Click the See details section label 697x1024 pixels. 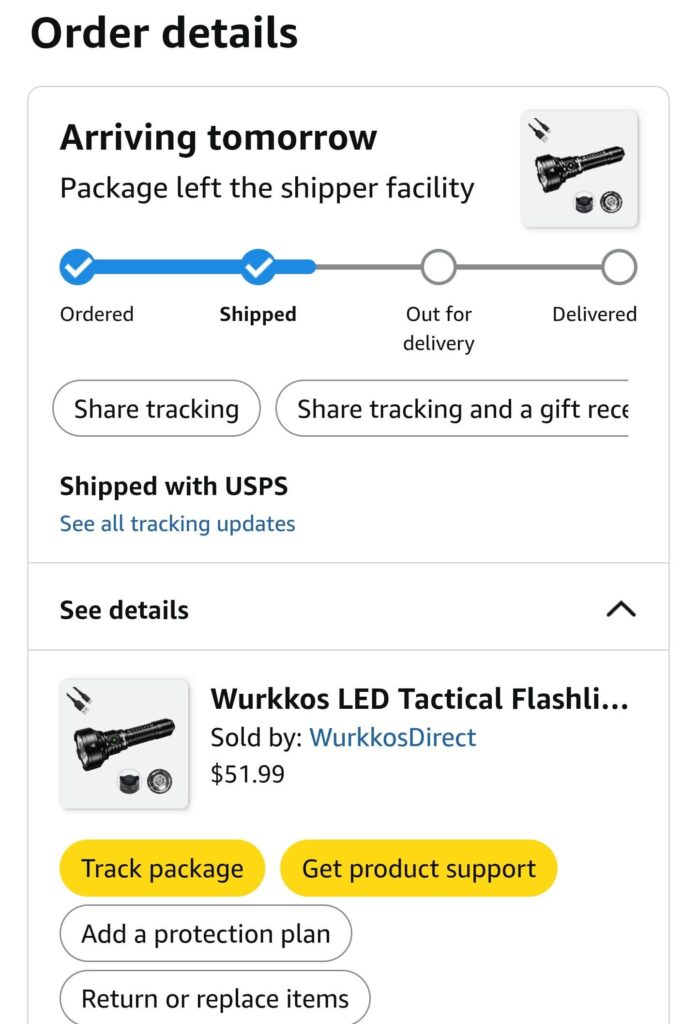(124, 610)
